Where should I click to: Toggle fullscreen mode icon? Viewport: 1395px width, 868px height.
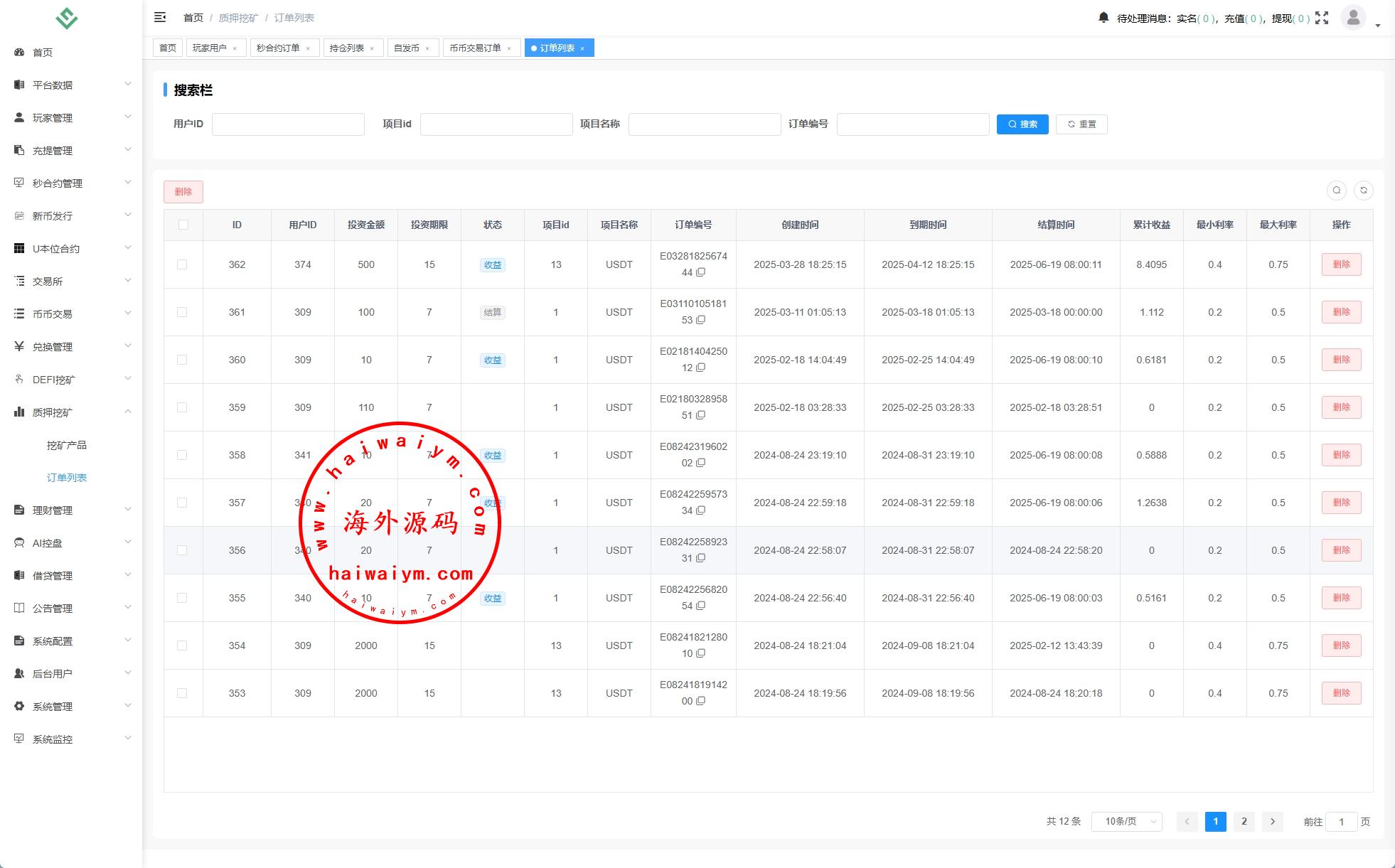[1322, 18]
